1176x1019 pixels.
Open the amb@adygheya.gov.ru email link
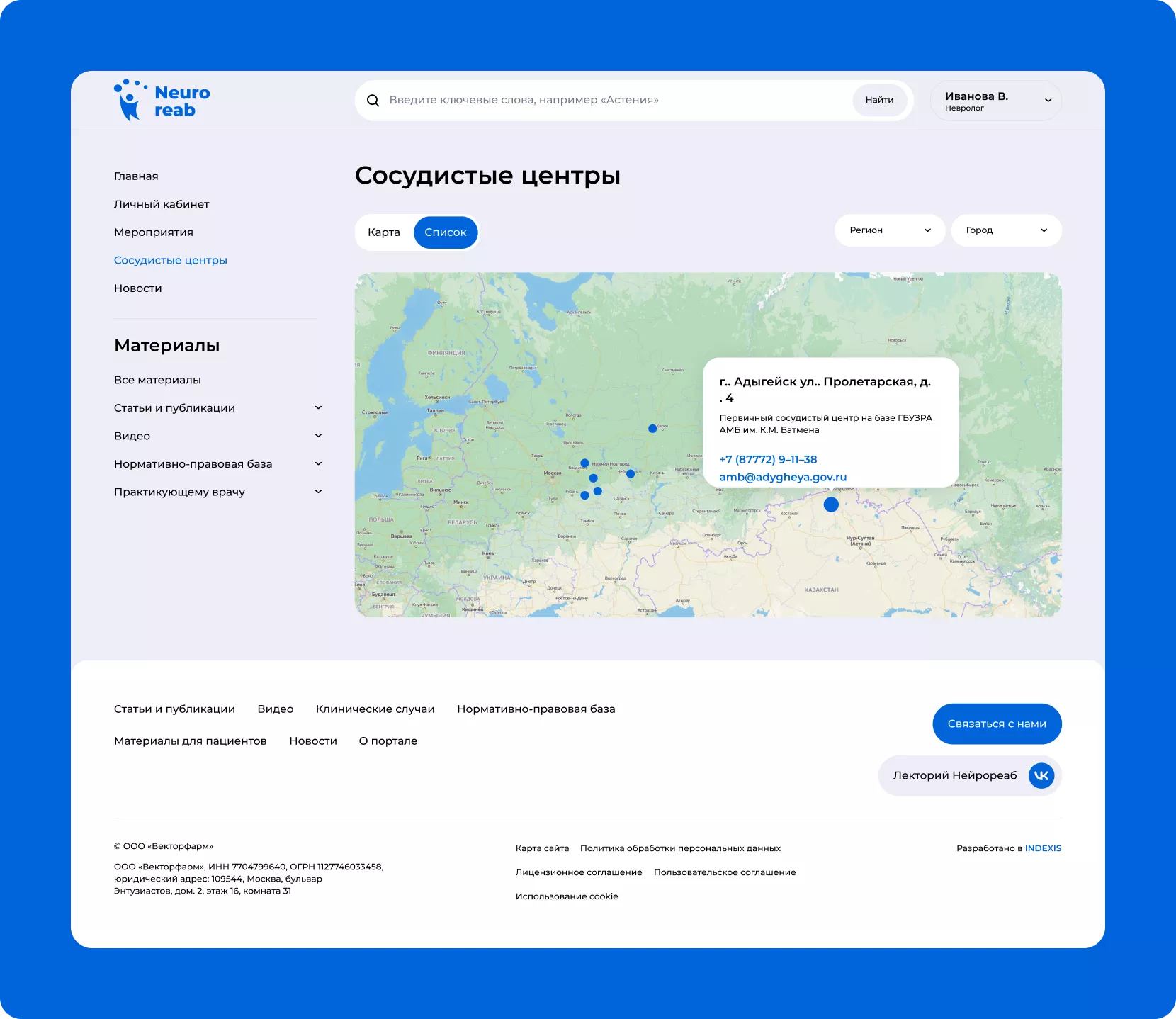click(x=783, y=477)
